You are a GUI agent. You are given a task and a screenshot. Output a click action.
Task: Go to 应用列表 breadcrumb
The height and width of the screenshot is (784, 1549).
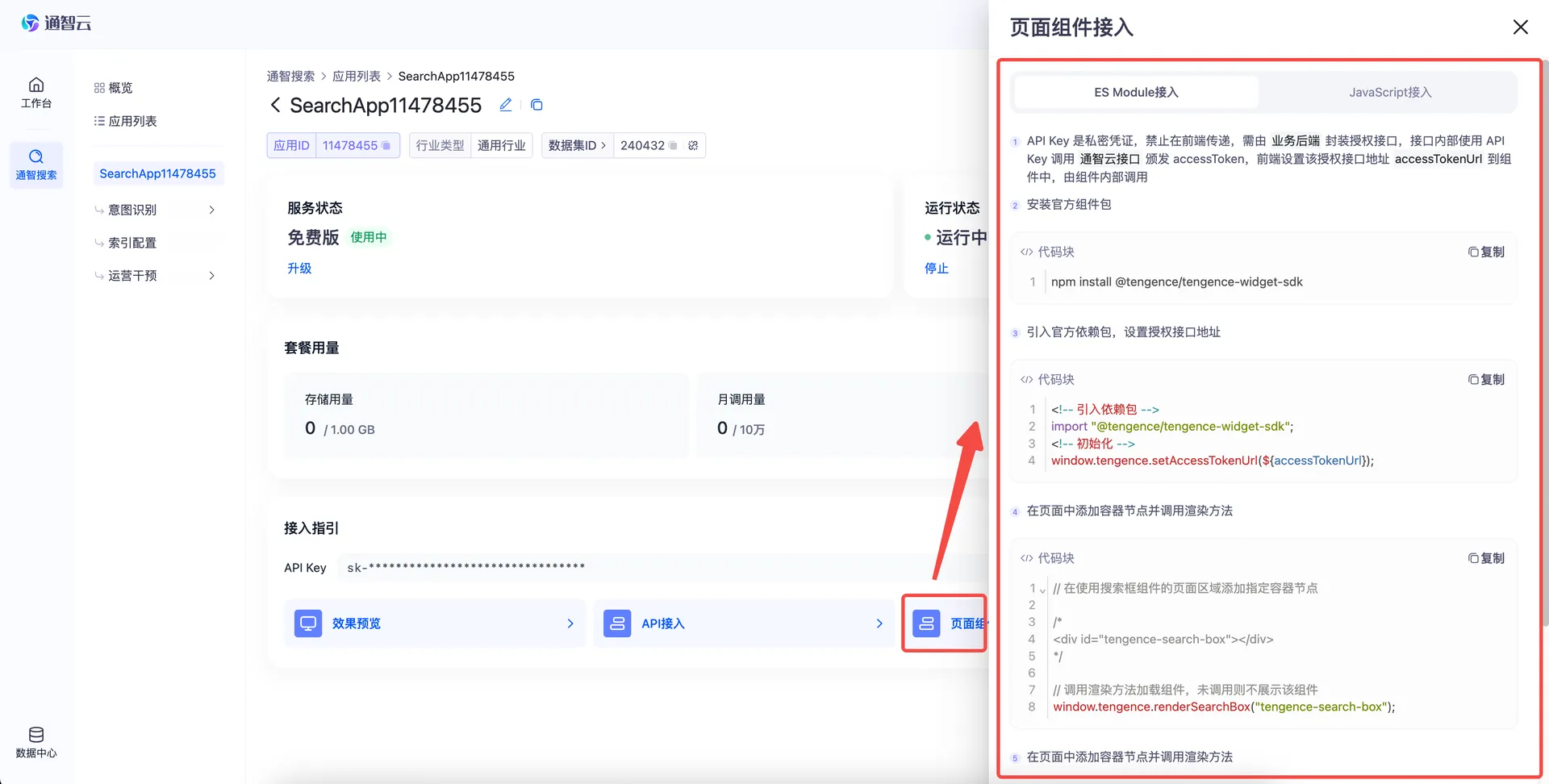[x=357, y=76]
